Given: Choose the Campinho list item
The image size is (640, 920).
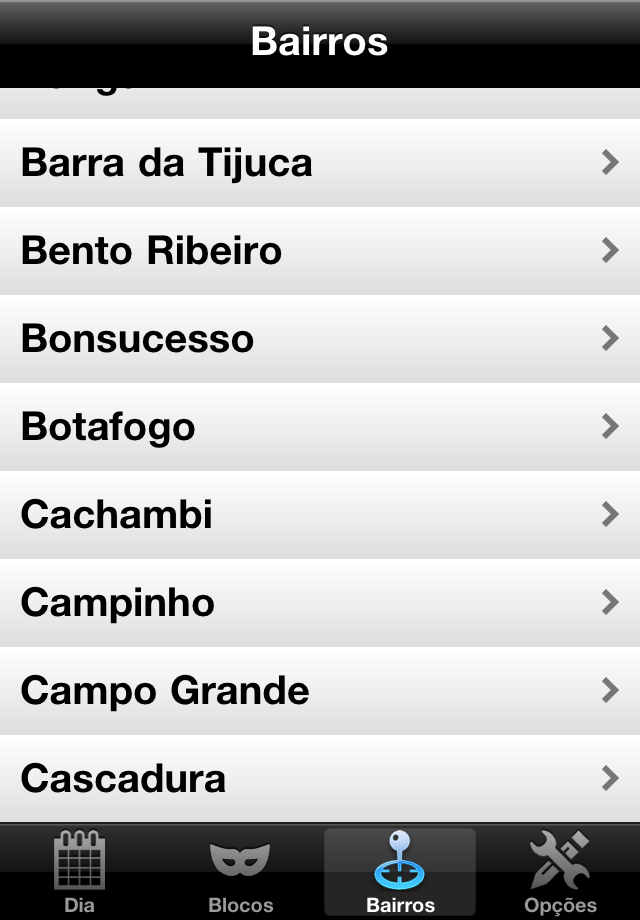Looking at the screenshot, I should tap(320, 603).
